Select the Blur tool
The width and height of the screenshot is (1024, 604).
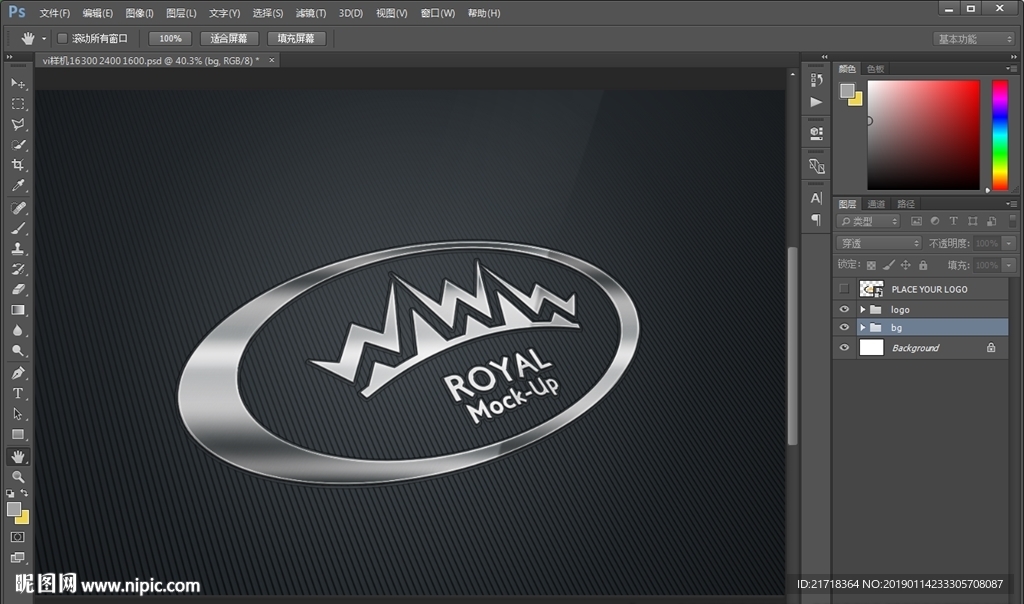click(18, 330)
